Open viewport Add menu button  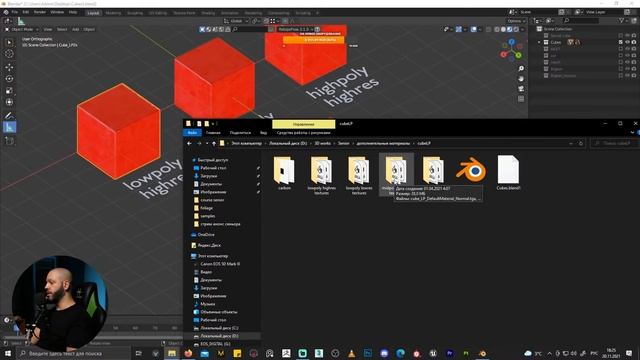(76, 29)
